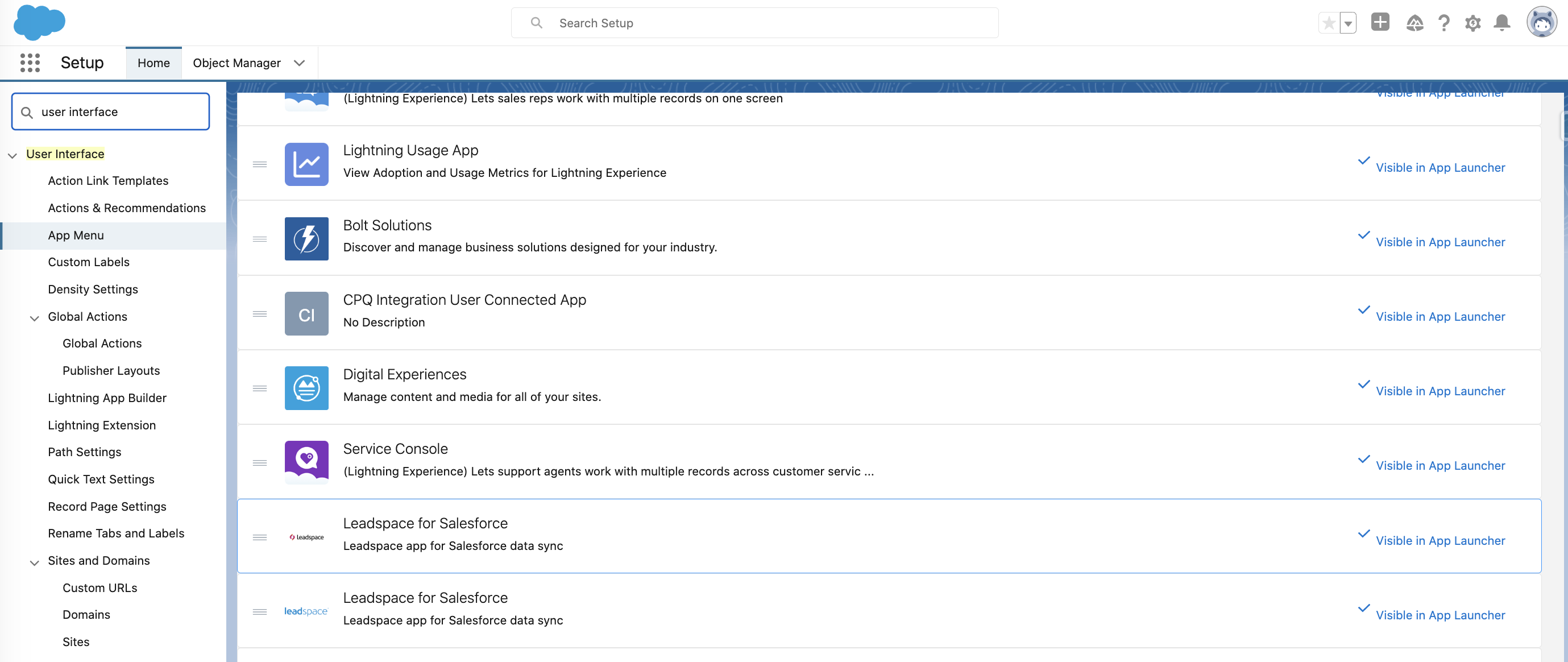This screenshot has height=662, width=1568.
Task: Click the favorites star icon
Action: coord(1329,23)
